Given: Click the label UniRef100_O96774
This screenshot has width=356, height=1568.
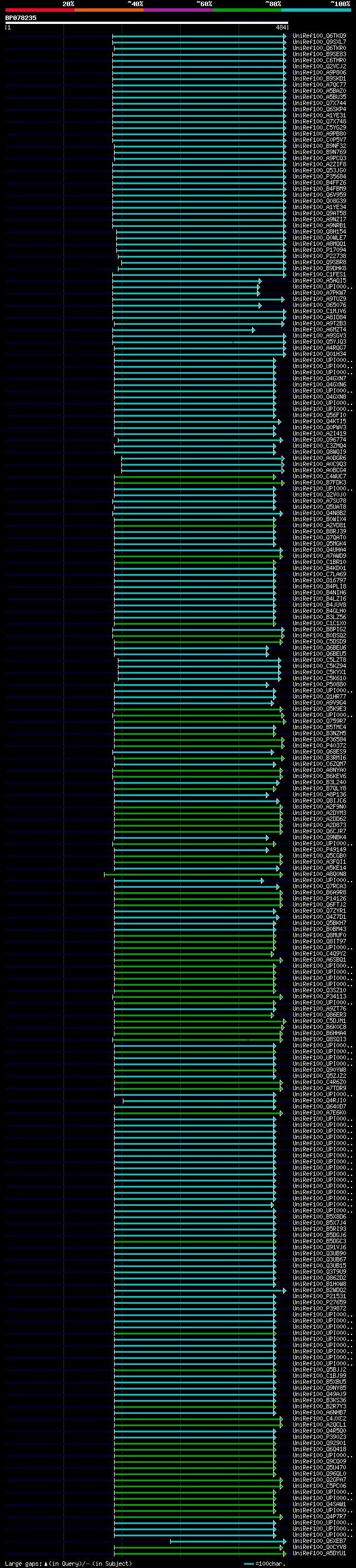Looking at the screenshot, I should [x=319, y=439].
